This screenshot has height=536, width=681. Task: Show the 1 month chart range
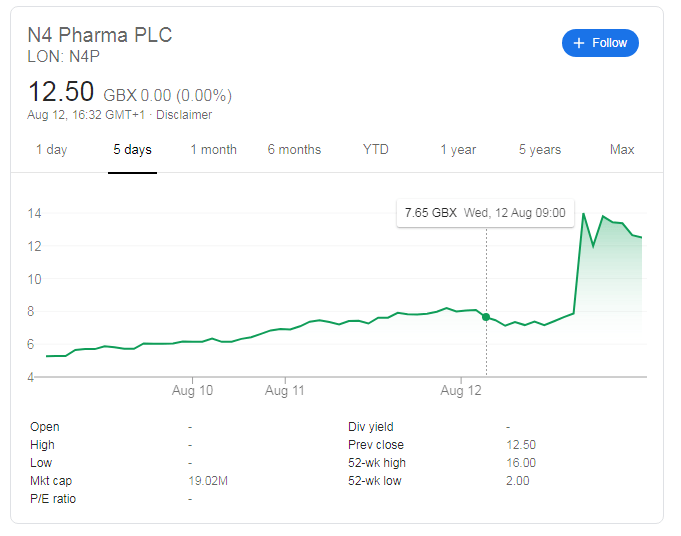[214, 150]
